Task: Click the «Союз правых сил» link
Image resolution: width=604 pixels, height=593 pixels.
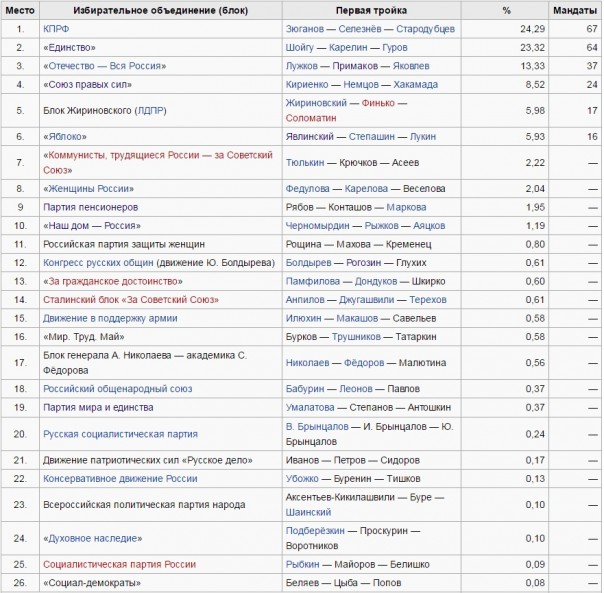Action: 87,84
